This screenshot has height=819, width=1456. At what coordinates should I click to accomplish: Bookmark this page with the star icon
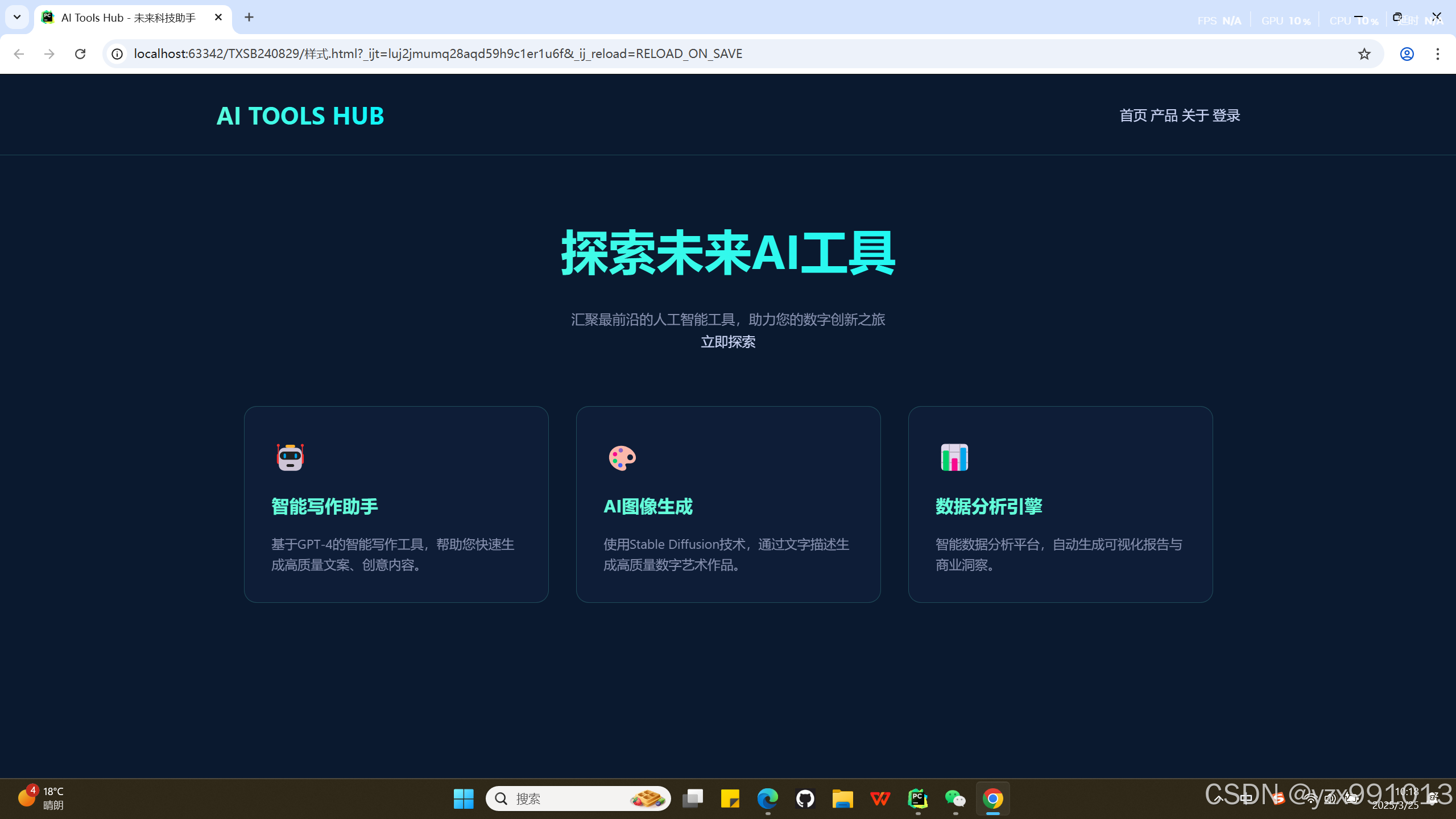click(1364, 53)
